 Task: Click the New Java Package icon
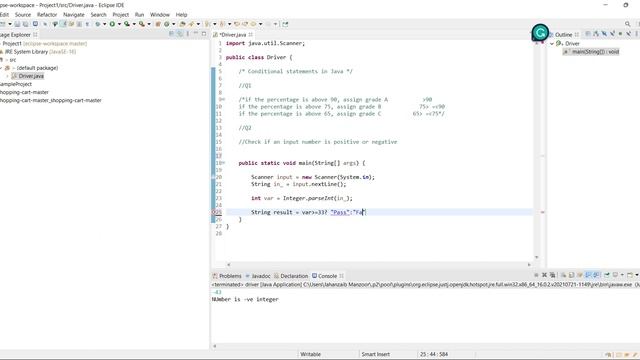(158, 24)
